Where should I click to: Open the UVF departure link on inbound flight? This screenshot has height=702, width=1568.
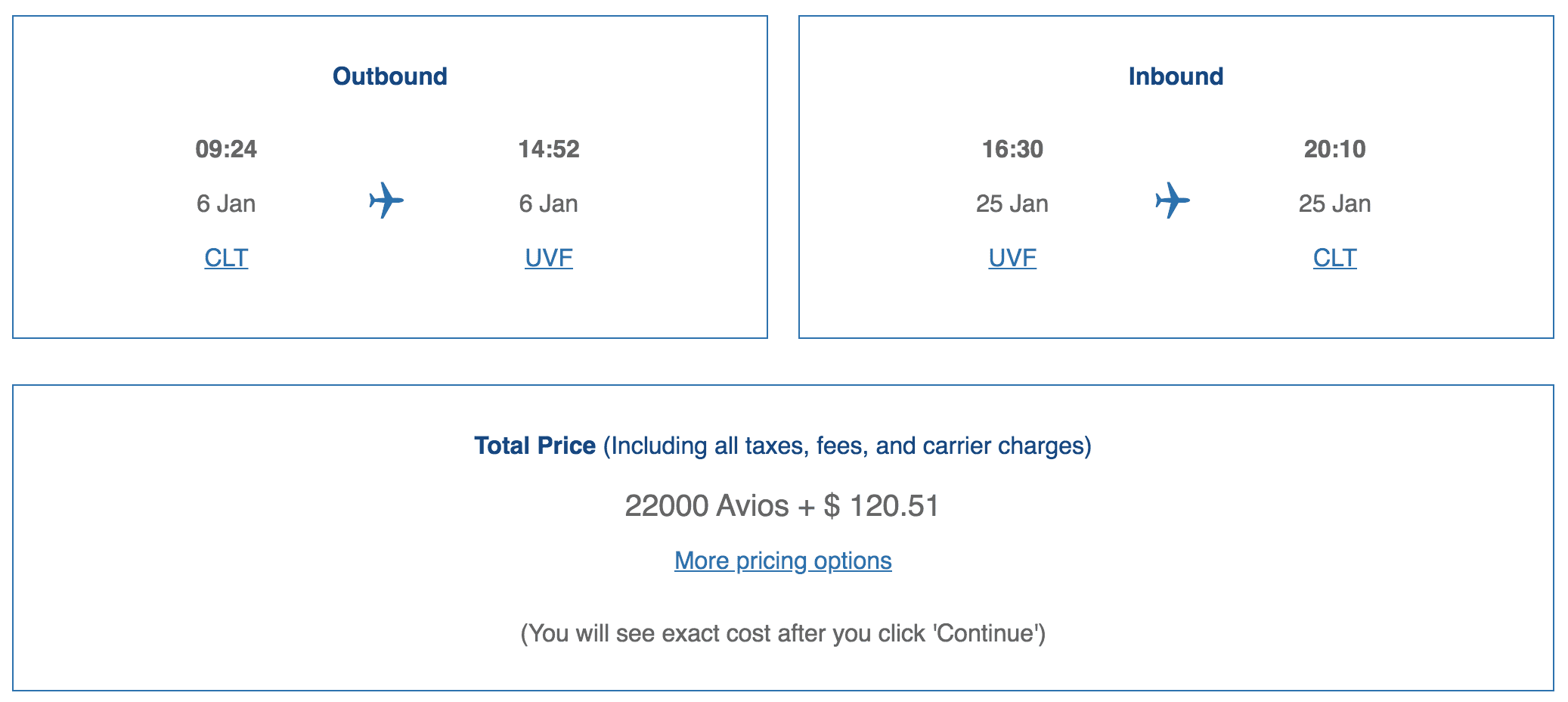[1011, 258]
